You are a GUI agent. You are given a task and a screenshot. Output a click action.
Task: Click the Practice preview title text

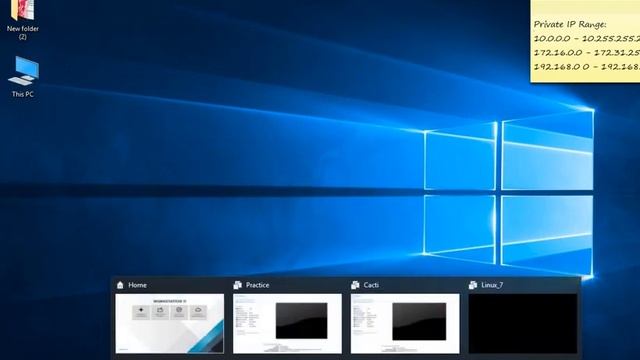(x=258, y=285)
